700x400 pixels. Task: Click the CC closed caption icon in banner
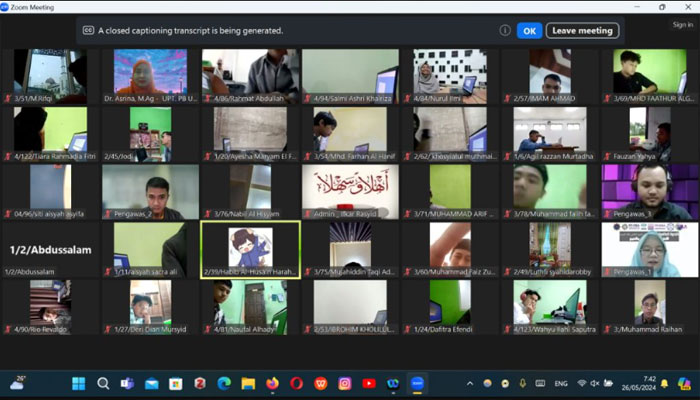click(88, 30)
